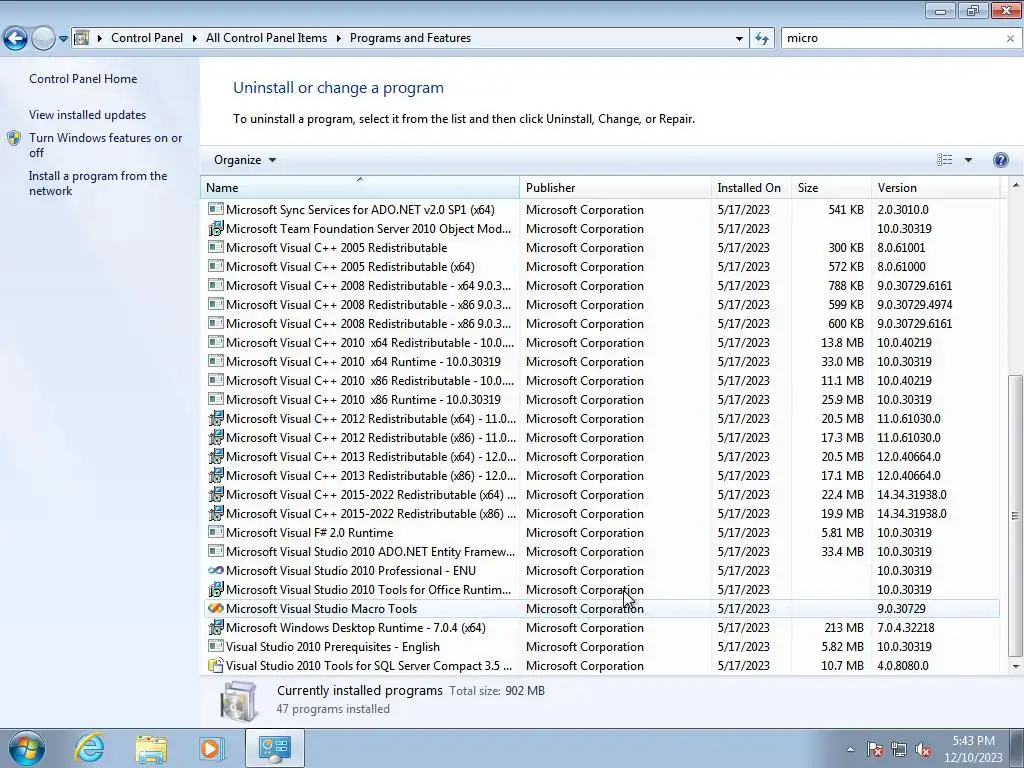Screen dimensions: 1024x768
Task: Expand arrow after 'All Control Panel Items'
Action: click(x=338, y=39)
